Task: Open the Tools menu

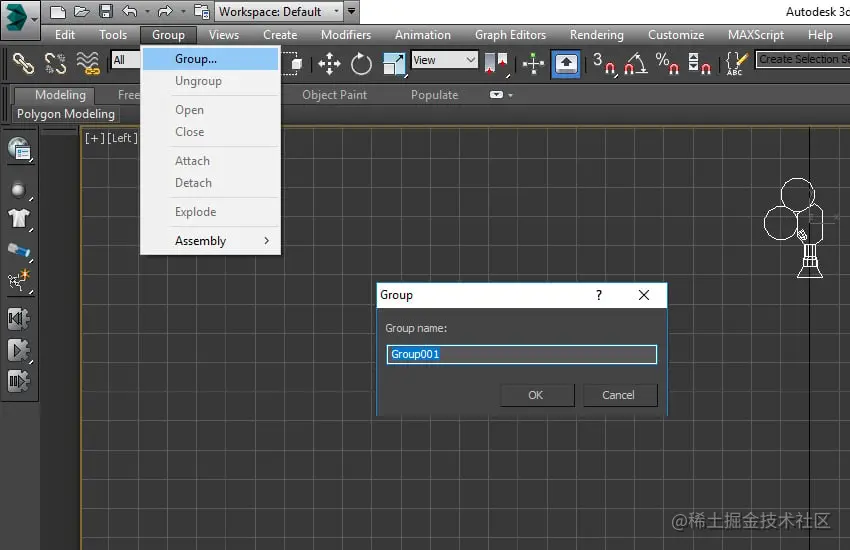Action: (113, 35)
